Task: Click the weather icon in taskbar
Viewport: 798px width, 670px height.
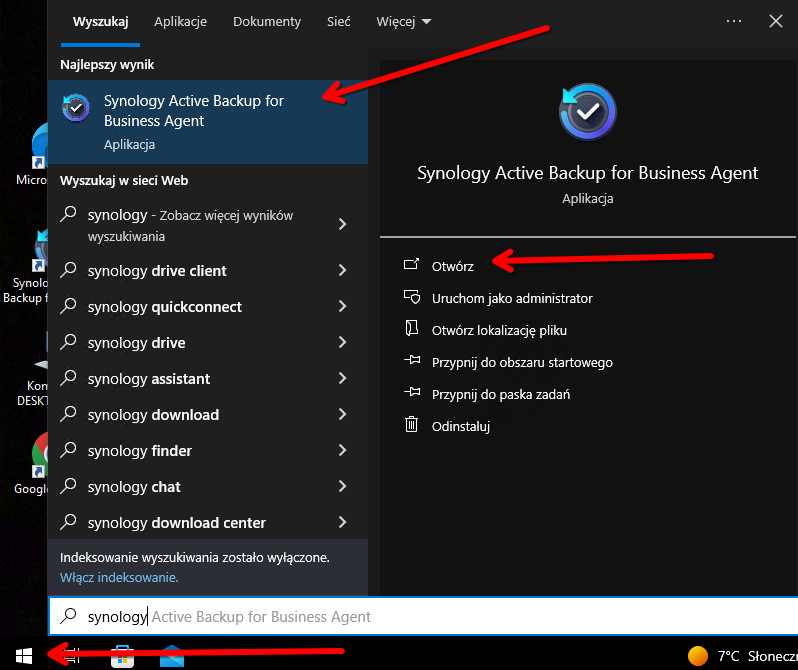Action: (698, 656)
